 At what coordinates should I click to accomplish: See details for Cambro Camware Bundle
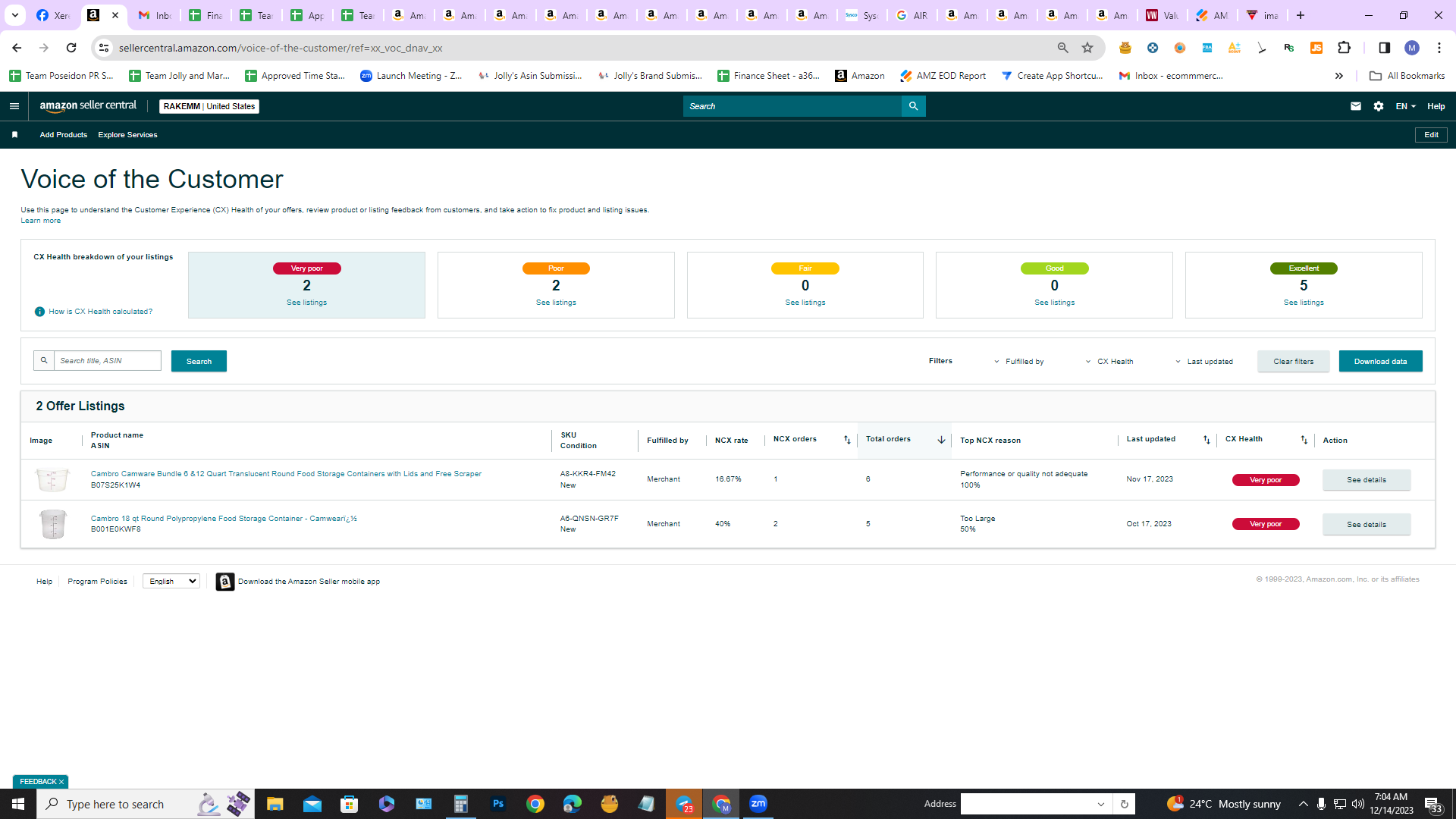tap(1367, 480)
